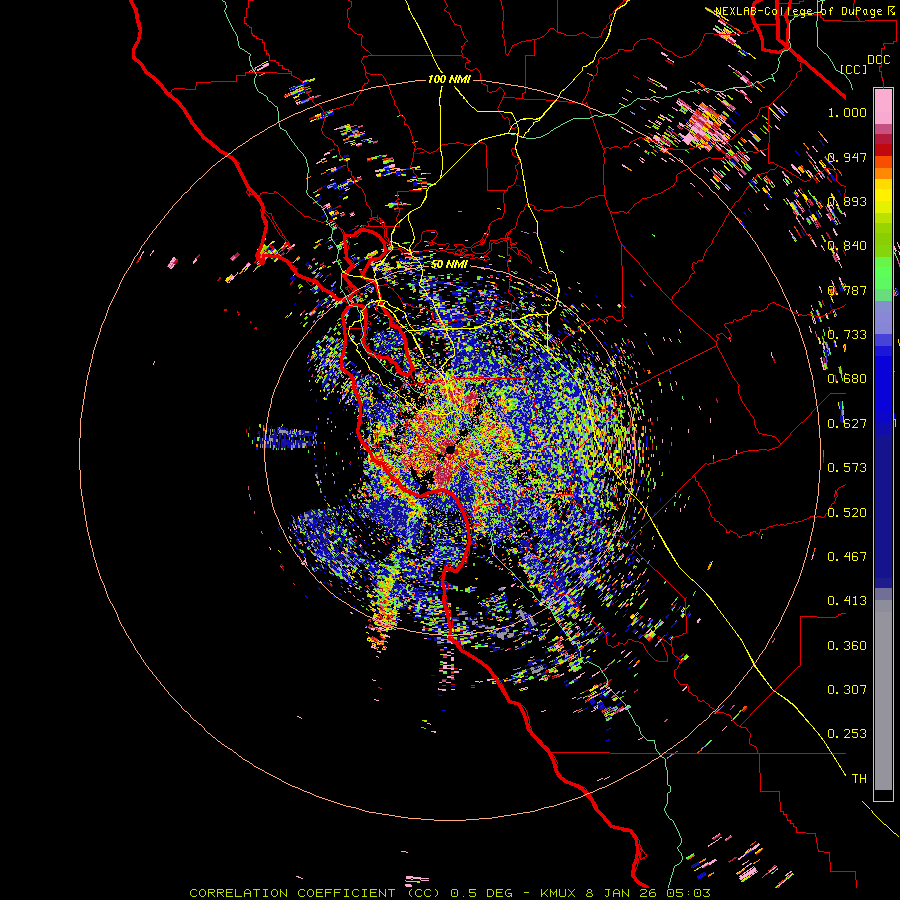Select the 0.787 legend value

(847, 290)
